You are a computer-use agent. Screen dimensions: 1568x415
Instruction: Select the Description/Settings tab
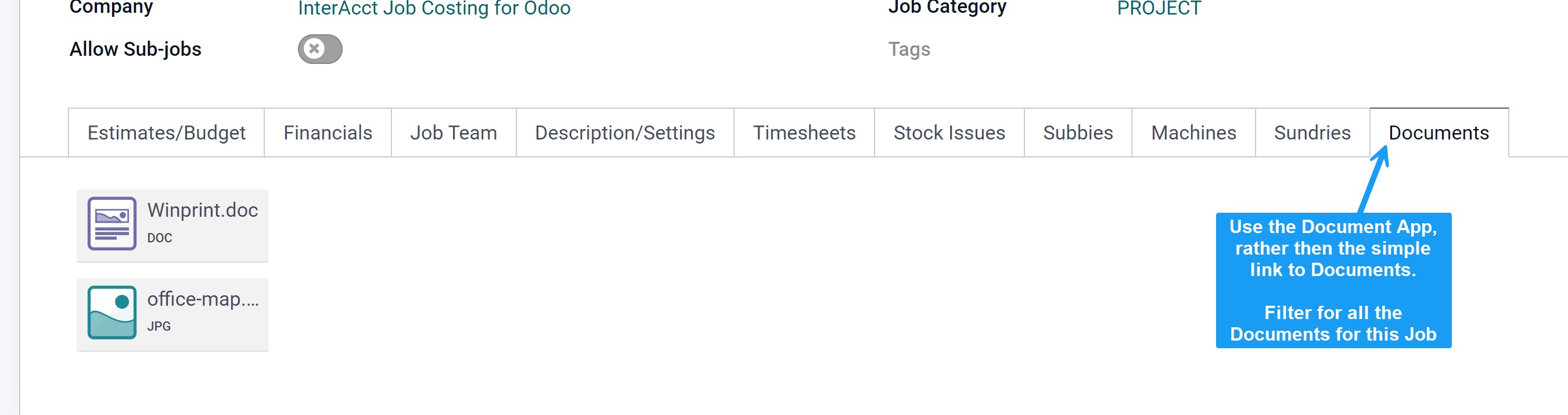(x=624, y=133)
